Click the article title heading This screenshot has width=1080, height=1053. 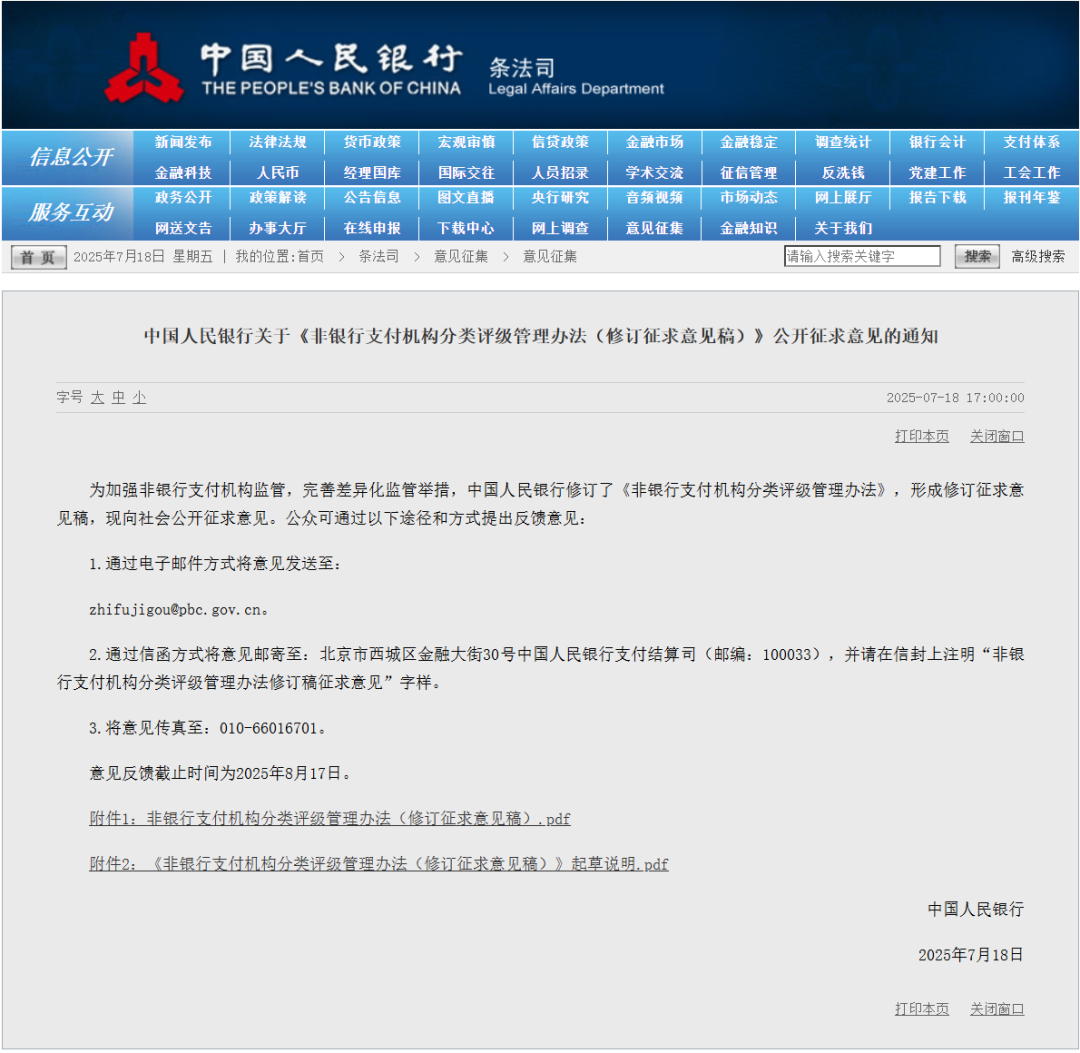point(541,336)
